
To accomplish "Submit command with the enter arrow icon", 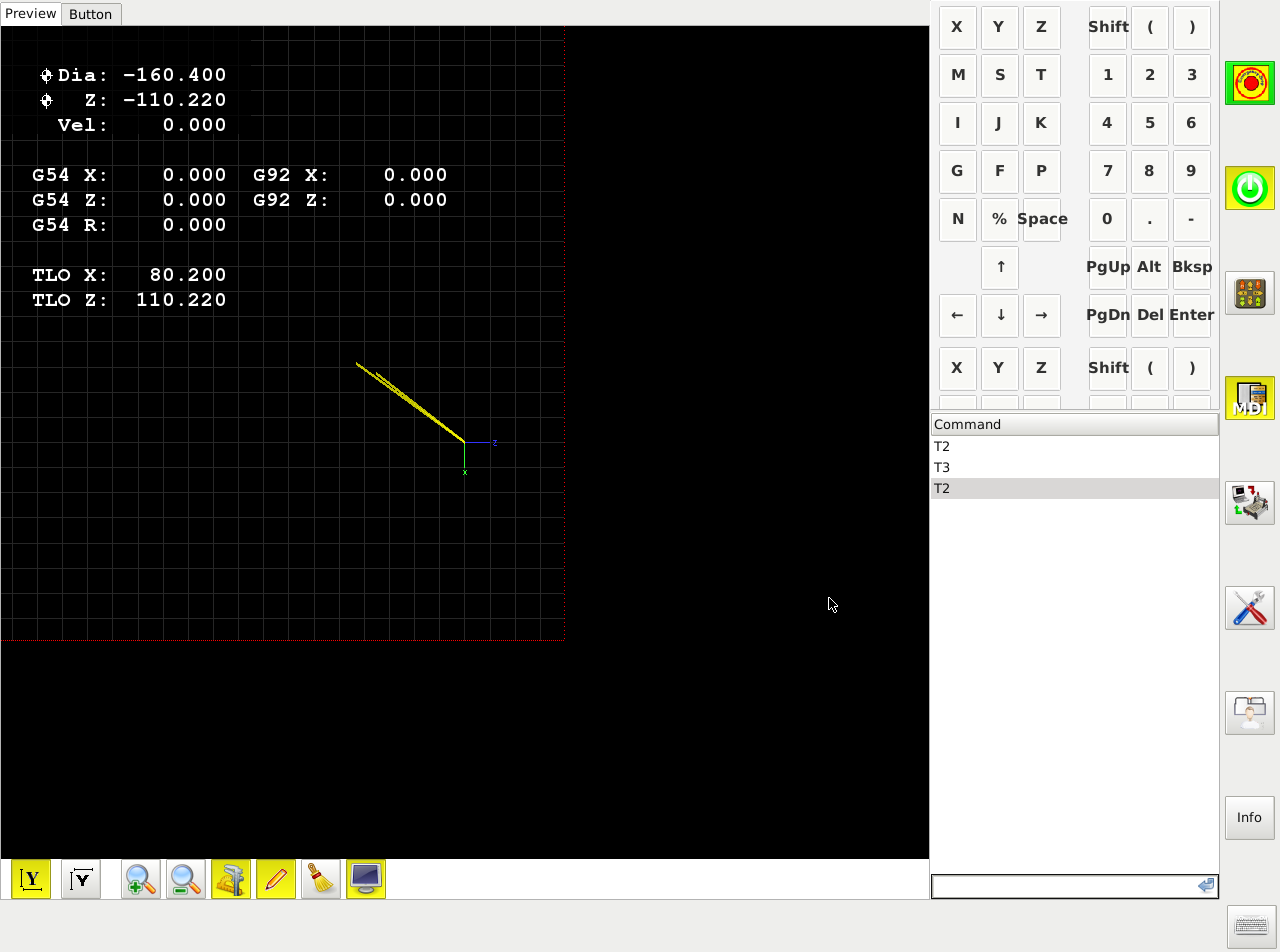I will click(1206, 886).
